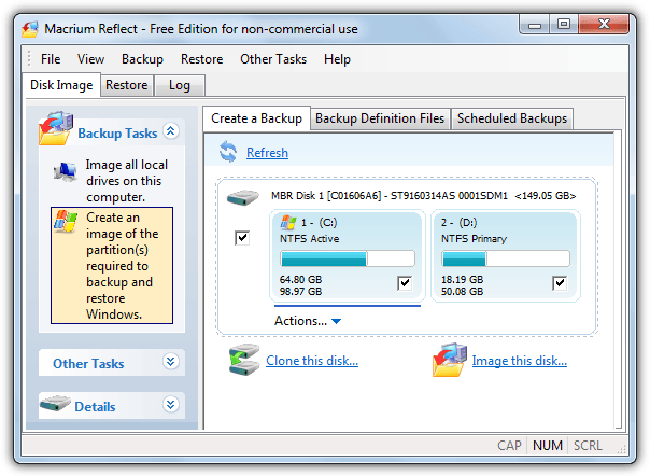This screenshot has height=476, width=650.
Task: Open the Actions dropdown under the disk
Action: (308, 321)
